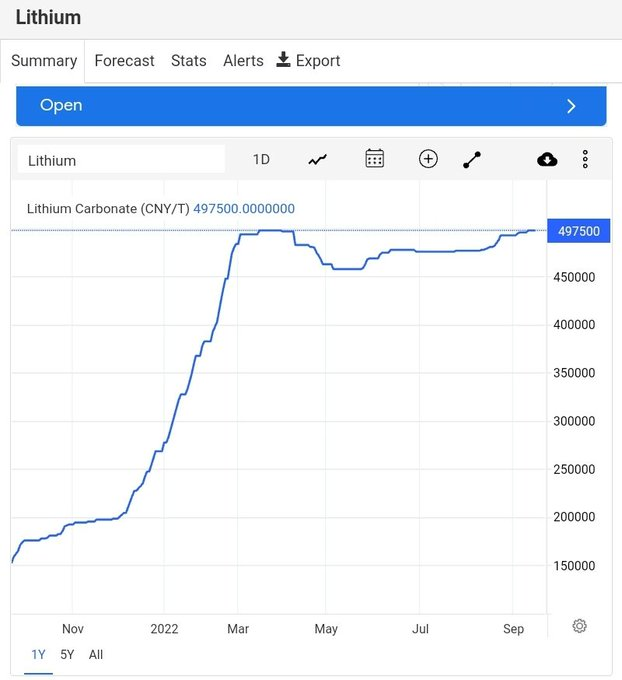This screenshot has height=680, width=622.
Task: Select the 5Y time range
Action: point(67,654)
